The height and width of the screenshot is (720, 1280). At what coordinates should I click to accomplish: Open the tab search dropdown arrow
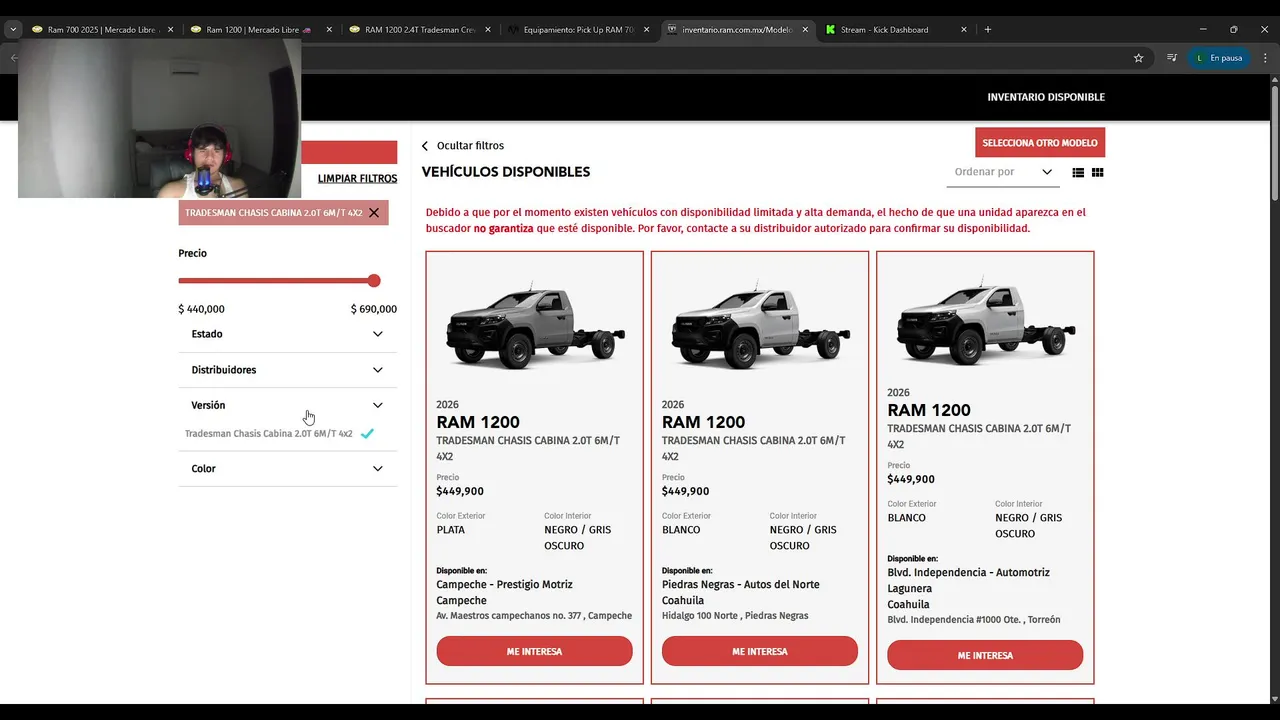pyautogui.click(x=13, y=30)
